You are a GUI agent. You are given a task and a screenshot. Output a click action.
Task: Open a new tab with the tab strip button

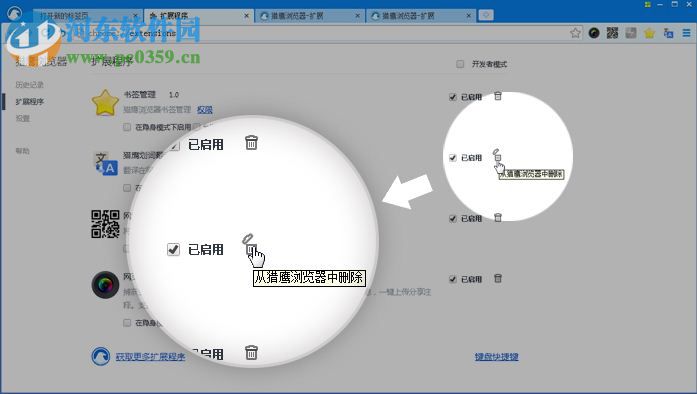(x=486, y=16)
